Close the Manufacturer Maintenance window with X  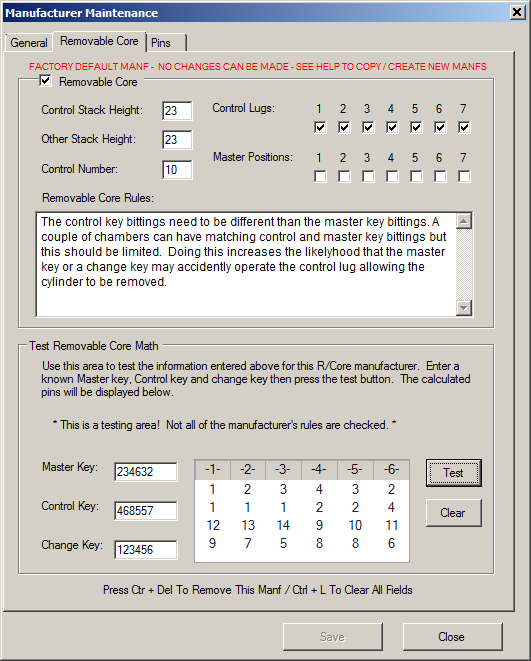pos(517,13)
